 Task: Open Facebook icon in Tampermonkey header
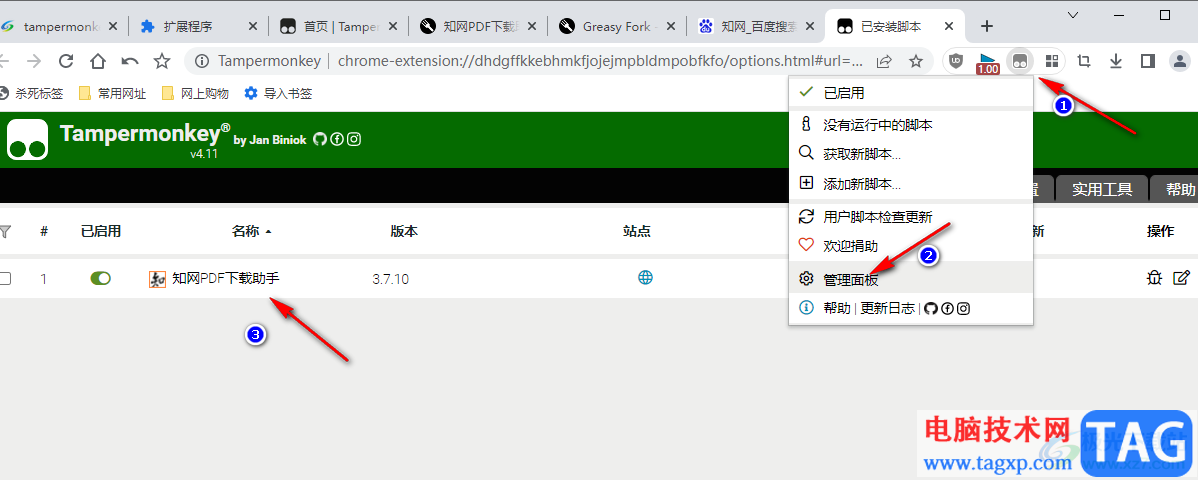click(337, 139)
